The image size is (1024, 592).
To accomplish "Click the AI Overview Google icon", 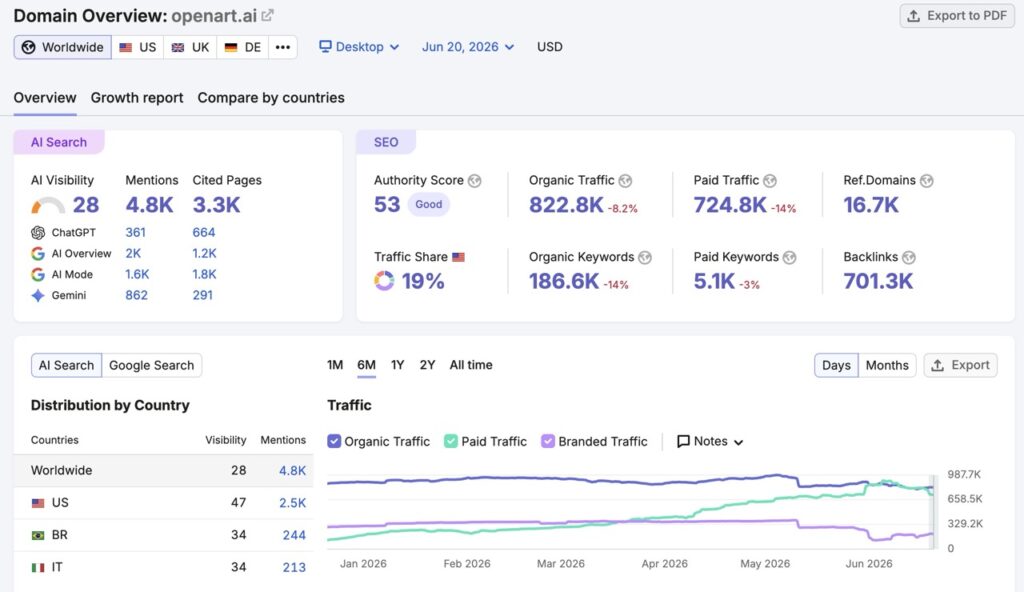I will click(38, 254).
